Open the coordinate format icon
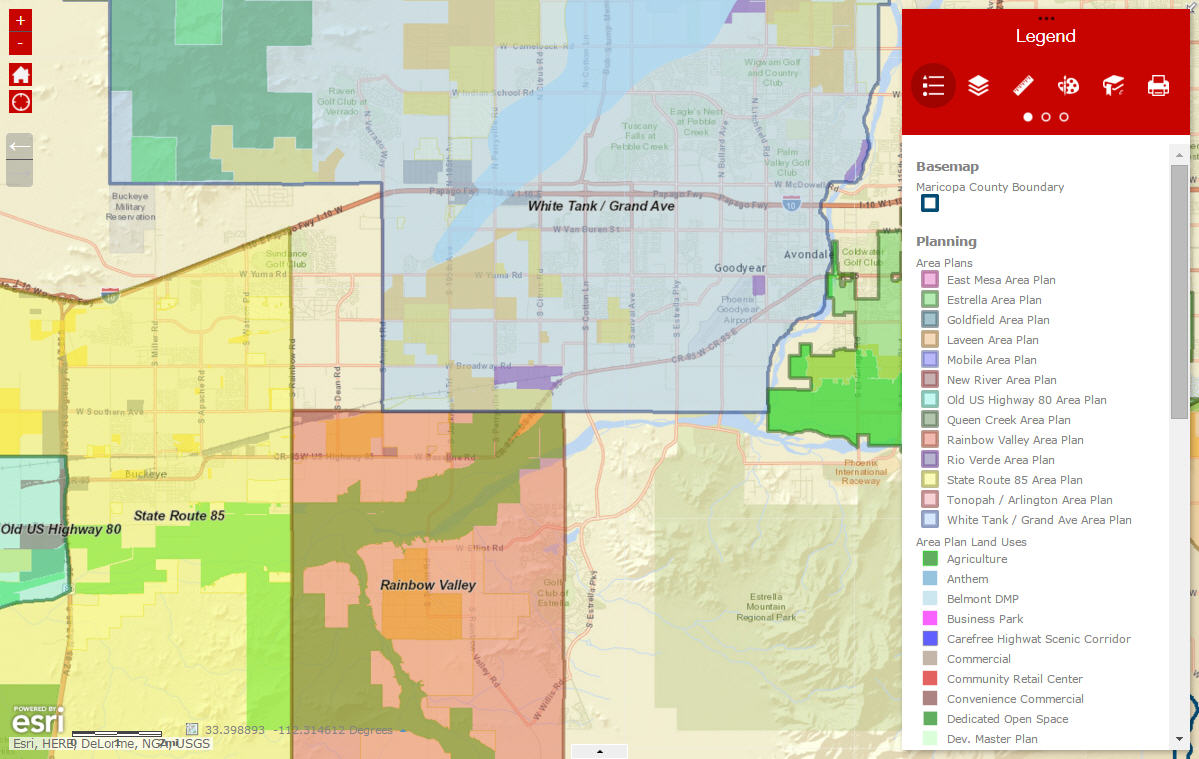The height and width of the screenshot is (759, 1199). 192,729
